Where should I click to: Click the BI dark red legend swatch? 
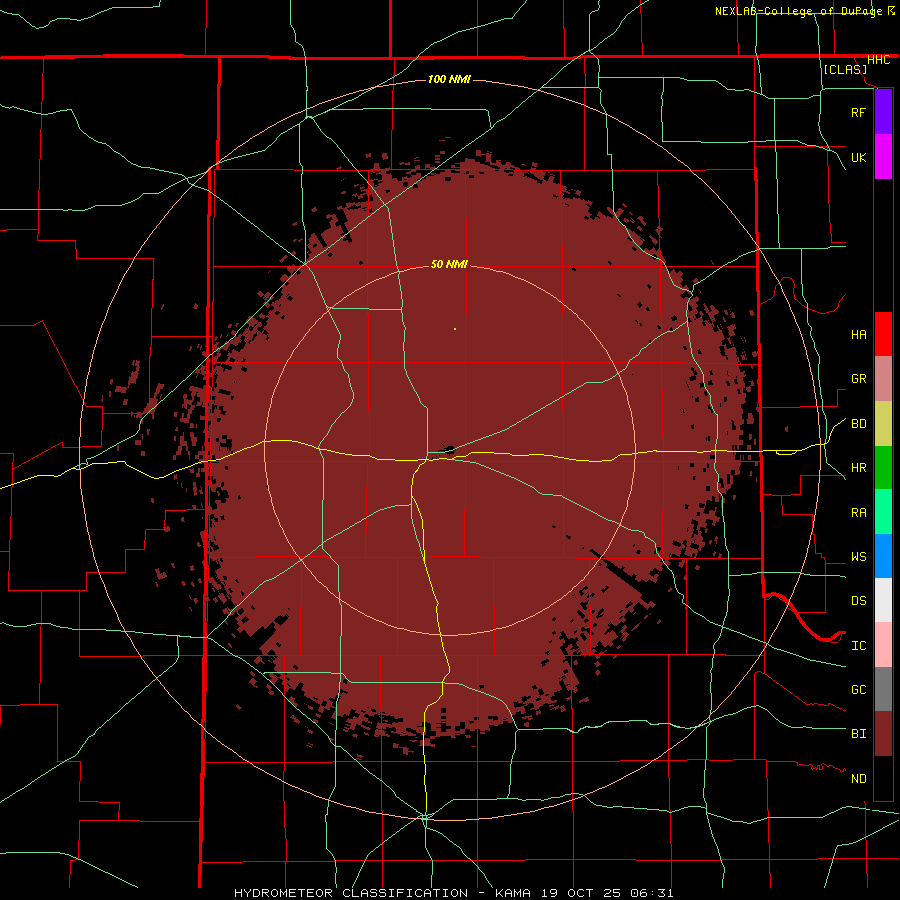[x=883, y=734]
